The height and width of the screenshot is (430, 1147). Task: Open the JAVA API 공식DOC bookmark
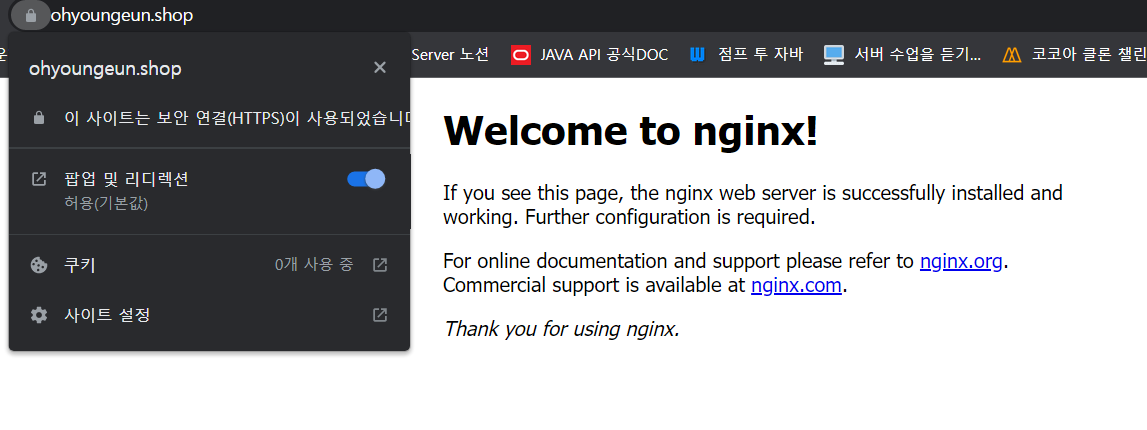click(590, 54)
